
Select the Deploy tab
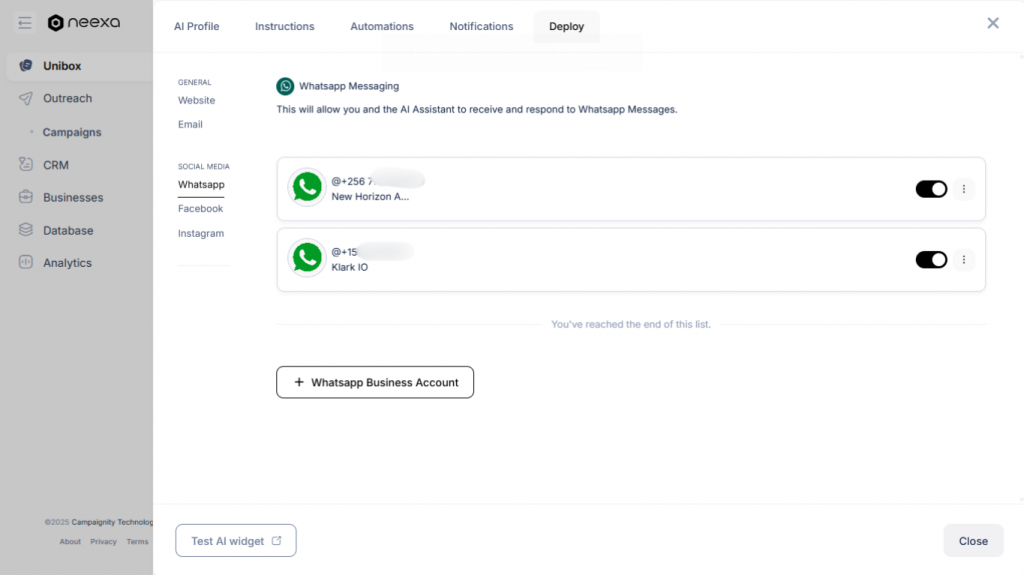click(566, 27)
